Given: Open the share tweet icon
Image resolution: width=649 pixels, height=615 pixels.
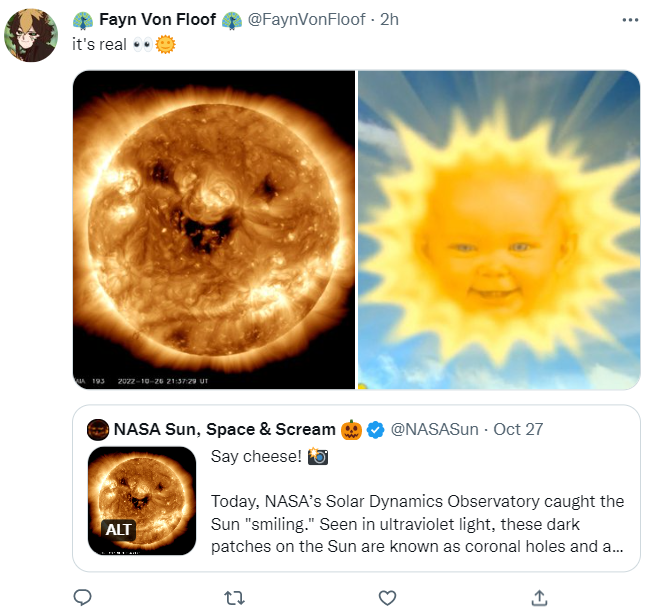Looking at the screenshot, I should [539, 597].
